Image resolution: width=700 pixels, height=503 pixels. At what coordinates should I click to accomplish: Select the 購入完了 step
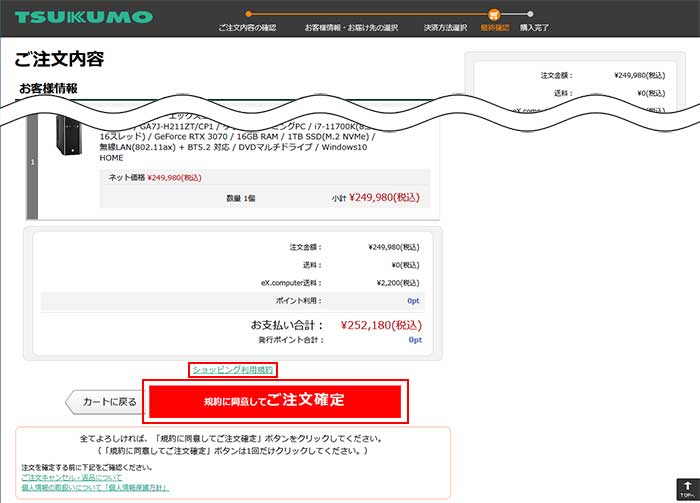point(534,28)
